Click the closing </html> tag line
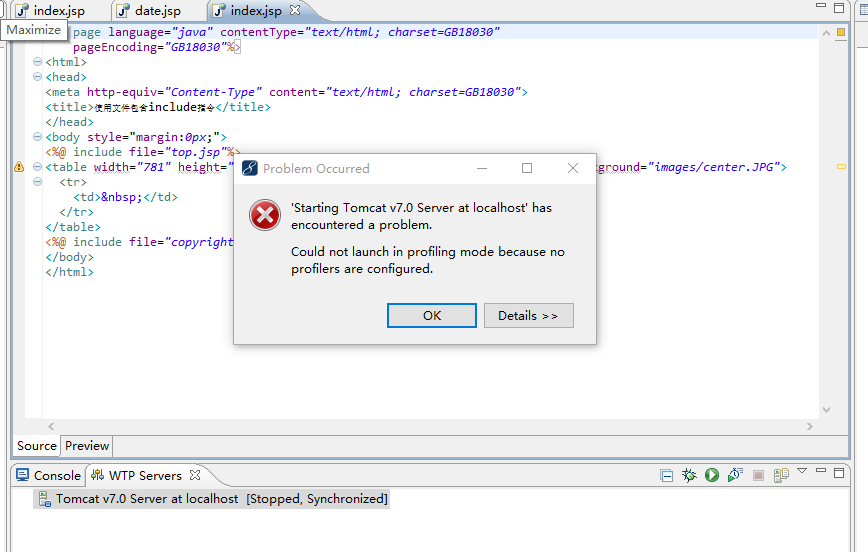The height and width of the screenshot is (552, 868). click(x=70, y=272)
